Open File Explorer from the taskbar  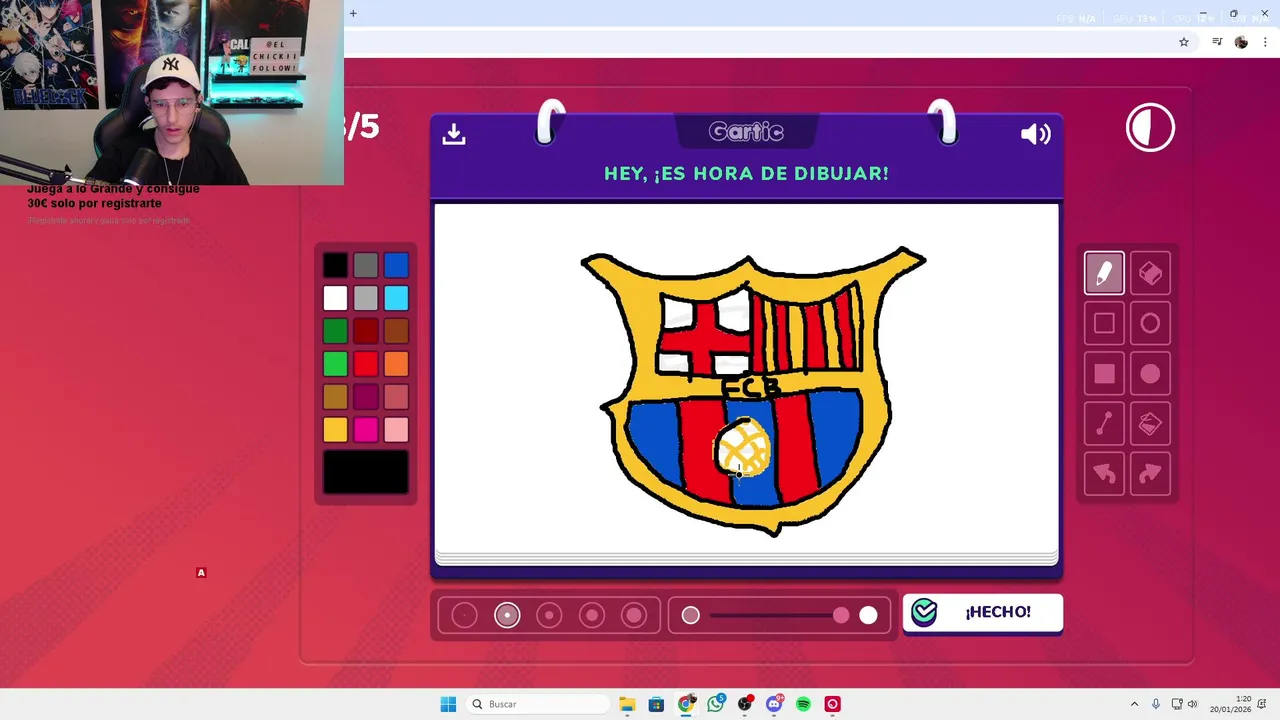point(627,704)
